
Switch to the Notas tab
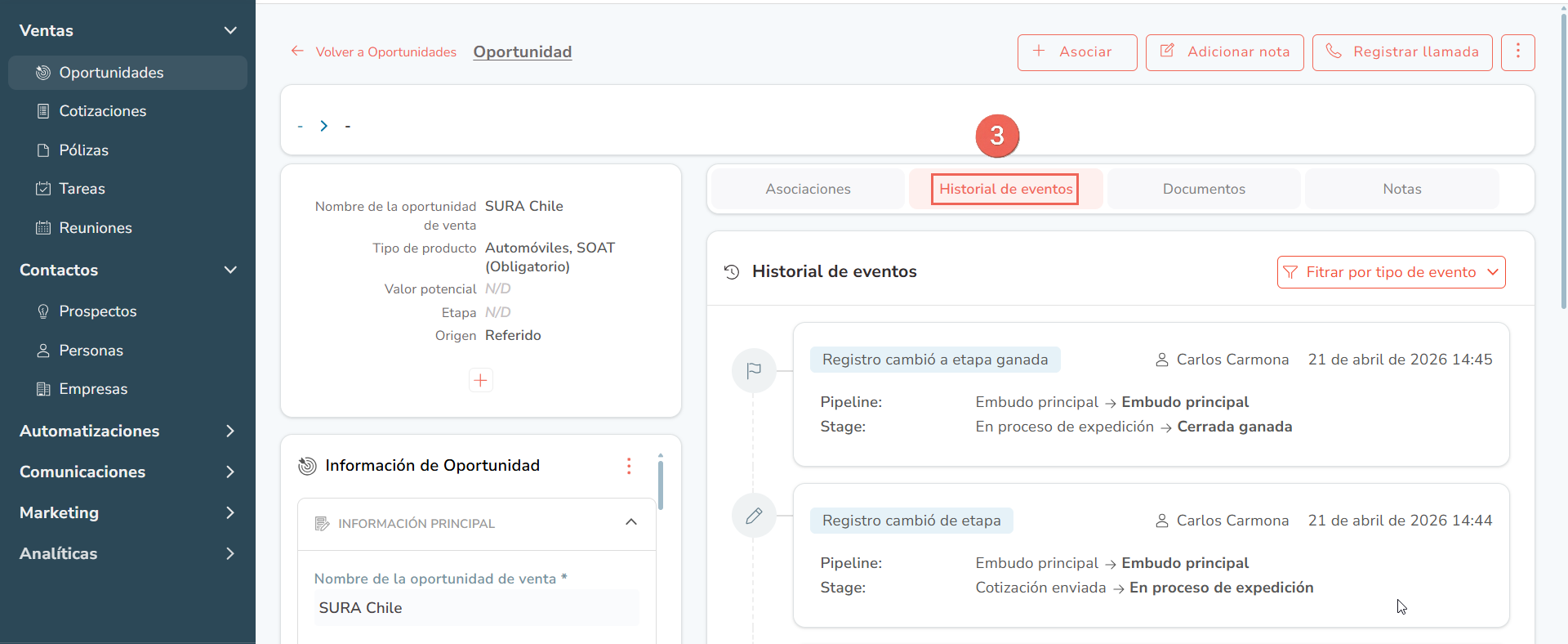[1401, 189]
